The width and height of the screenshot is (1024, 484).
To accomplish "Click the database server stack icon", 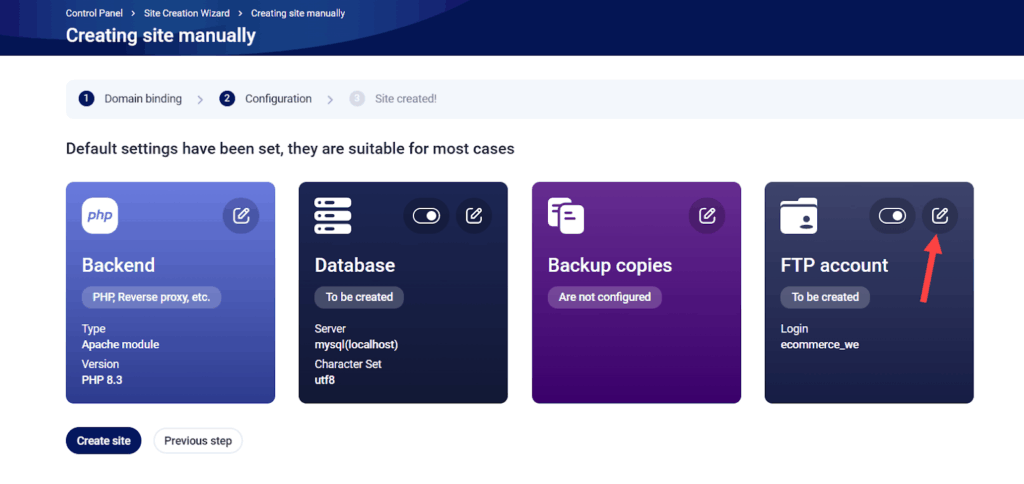I will [332, 215].
